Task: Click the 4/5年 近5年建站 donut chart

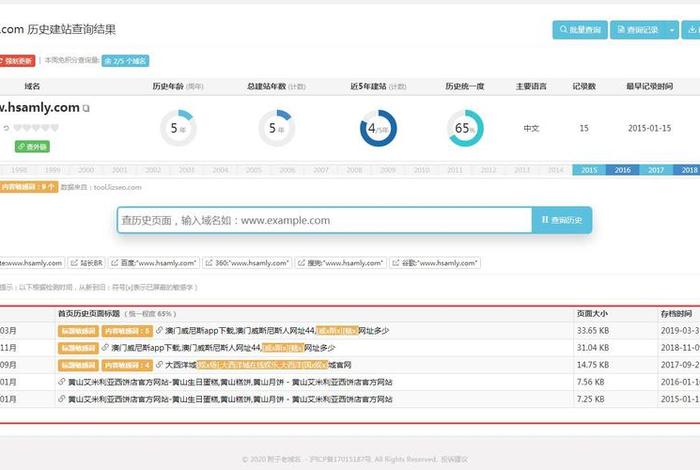Action: [x=378, y=129]
